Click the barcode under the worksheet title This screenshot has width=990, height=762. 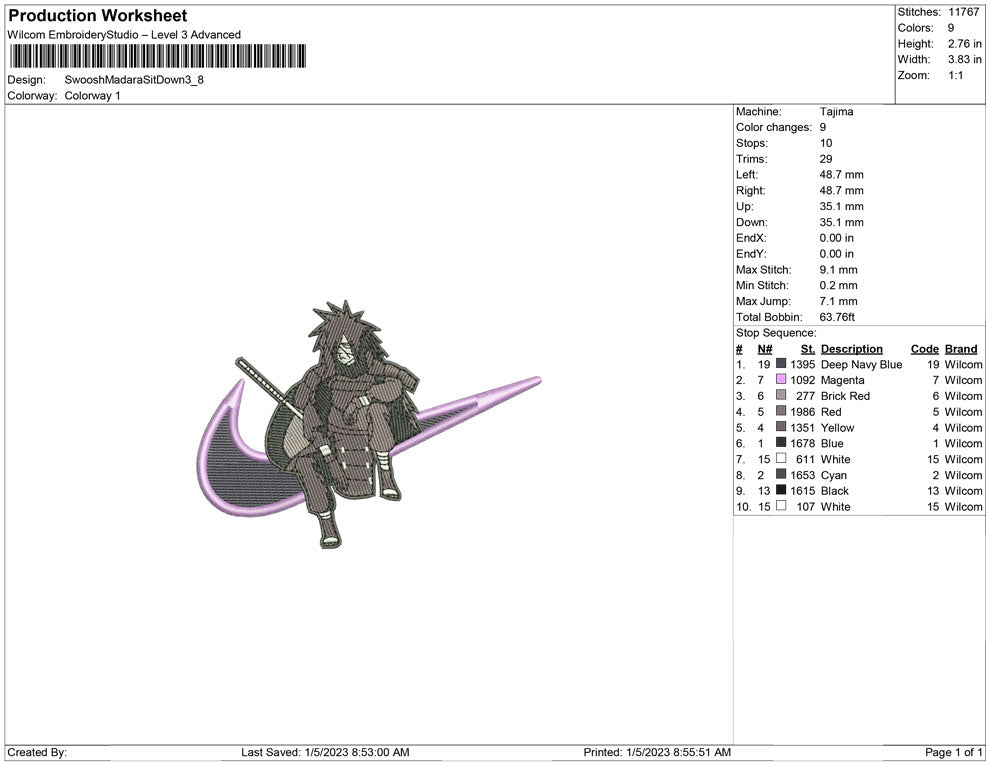pyautogui.click(x=158, y=56)
